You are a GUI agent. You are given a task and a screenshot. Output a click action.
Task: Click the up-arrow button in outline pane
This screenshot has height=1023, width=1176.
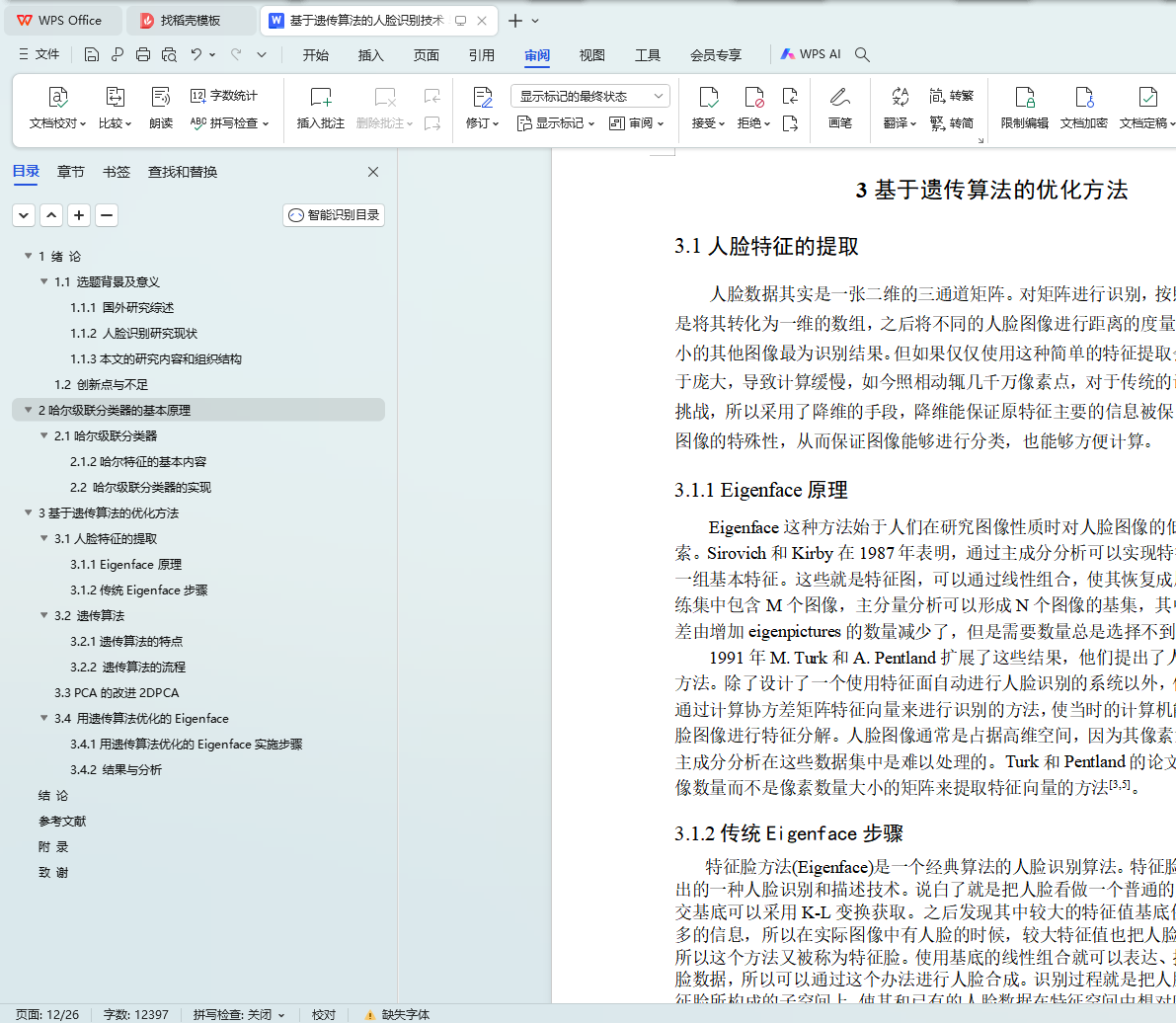pos(51,215)
